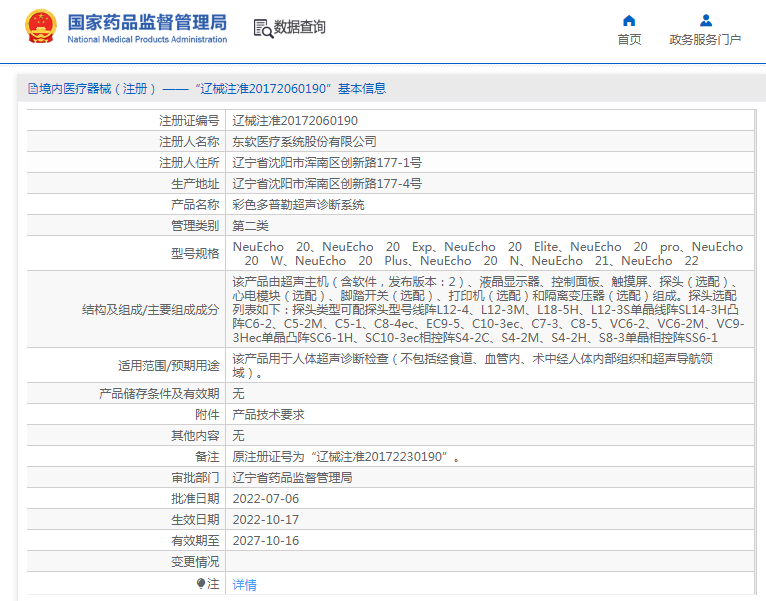Click the 注册人住所 row label

point(189,163)
